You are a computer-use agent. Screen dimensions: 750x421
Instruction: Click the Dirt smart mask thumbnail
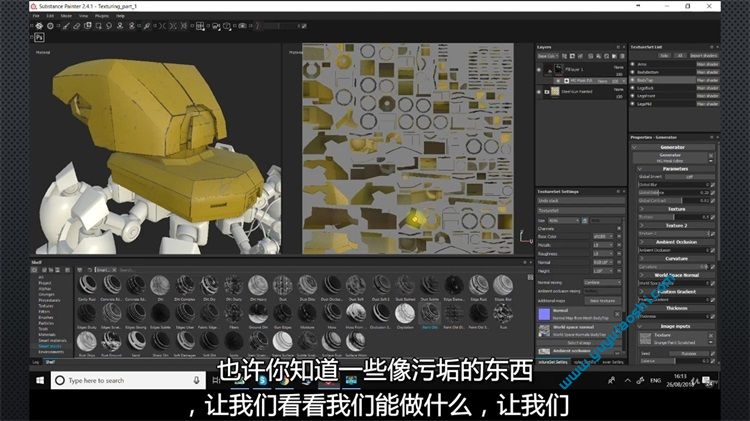(x=160, y=285)
